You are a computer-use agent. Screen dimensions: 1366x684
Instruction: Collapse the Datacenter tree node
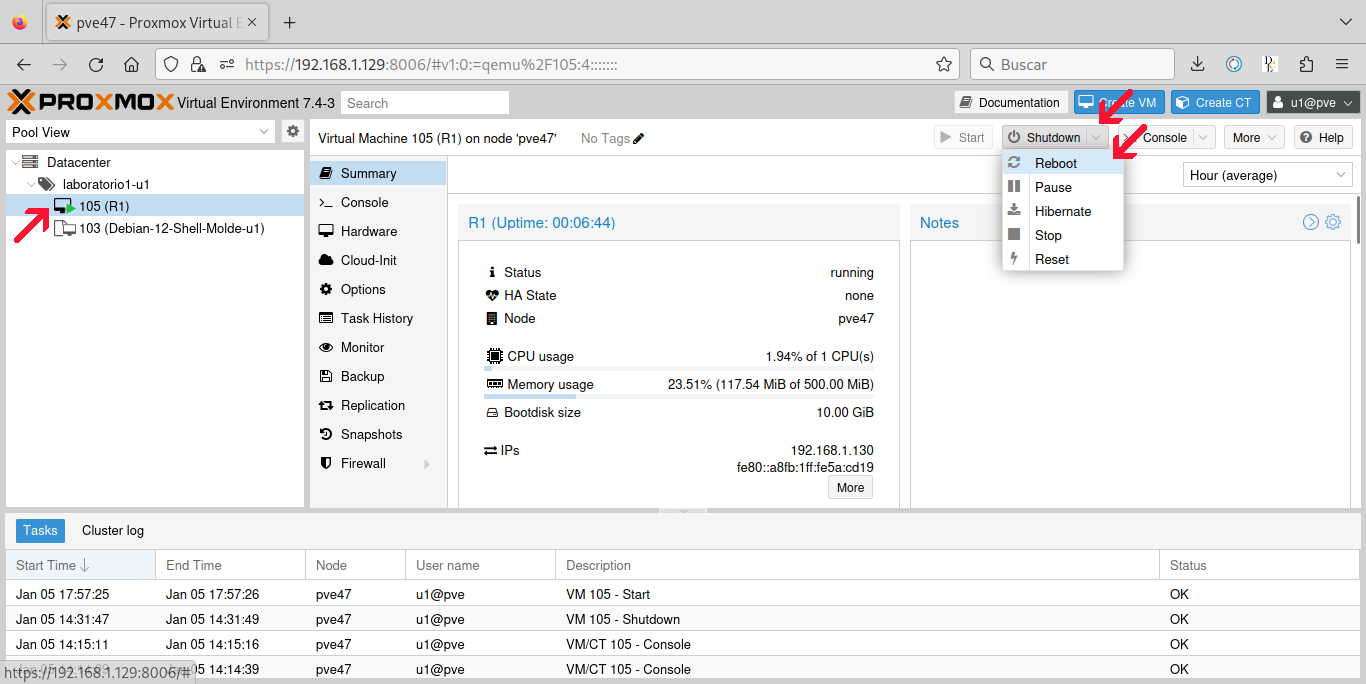pos(14,162)
